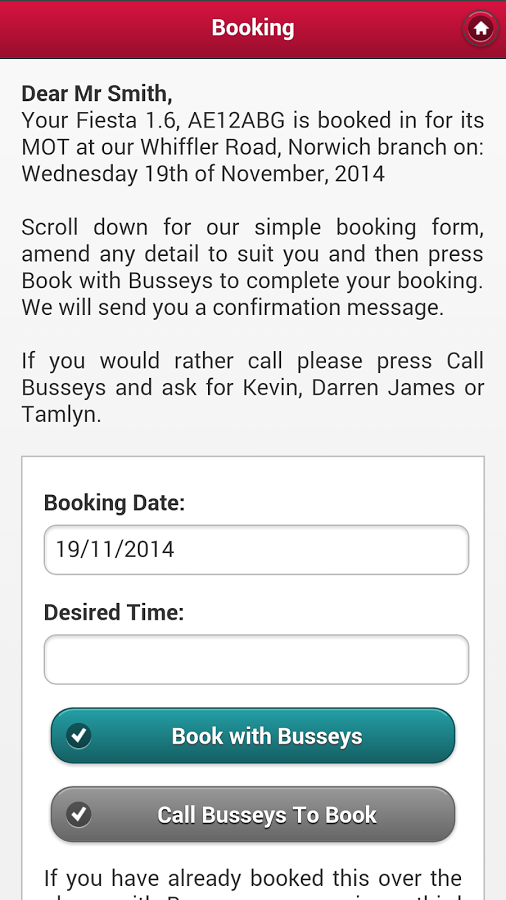Click the Booking Date label

[115, 503]
